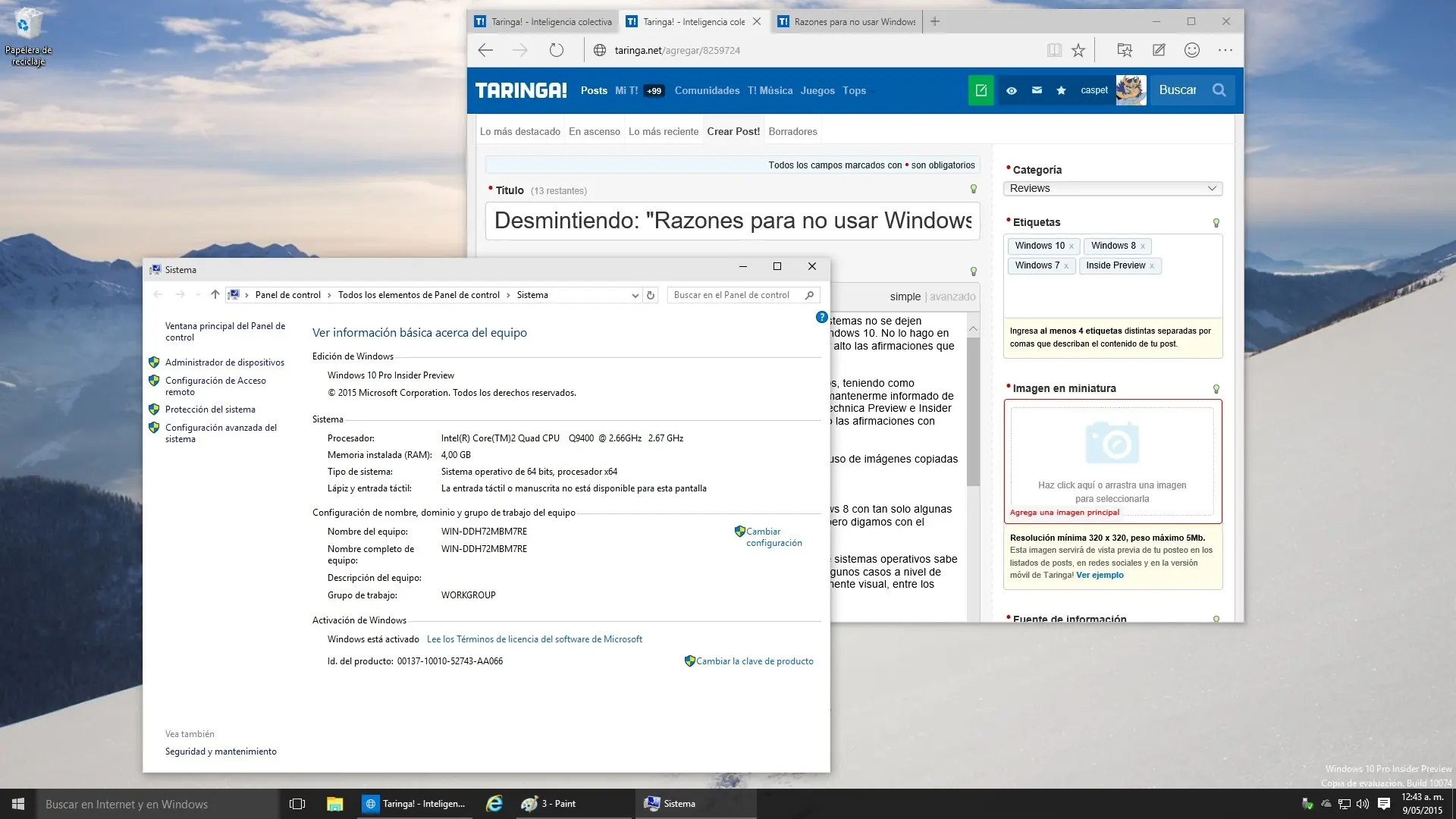This screenshot has height=819, width=1456.
Task: Switch to the Razones para no usar Windows tab
Action: [846, 21]
